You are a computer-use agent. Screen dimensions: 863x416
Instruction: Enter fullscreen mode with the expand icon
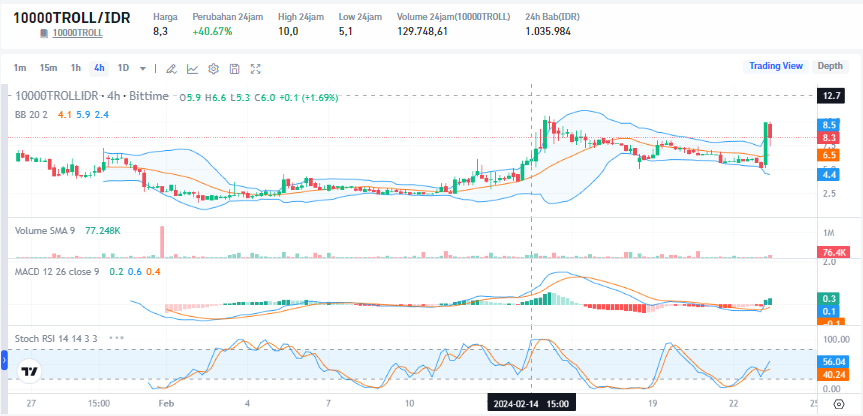click(x=256, y=68)
